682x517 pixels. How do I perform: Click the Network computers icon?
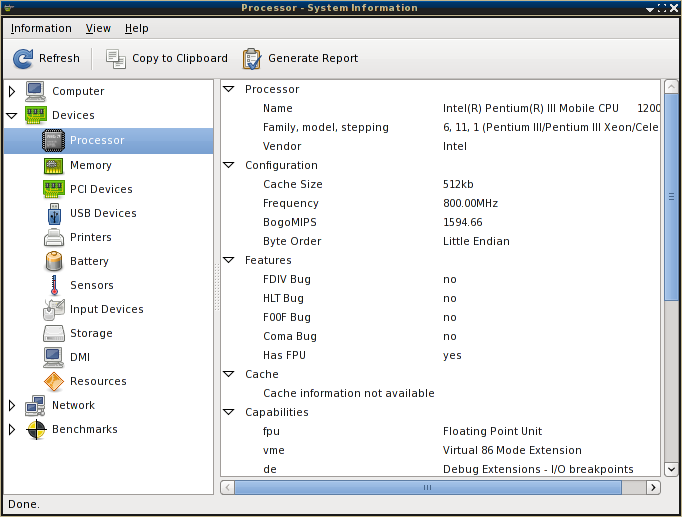[35, 405]
